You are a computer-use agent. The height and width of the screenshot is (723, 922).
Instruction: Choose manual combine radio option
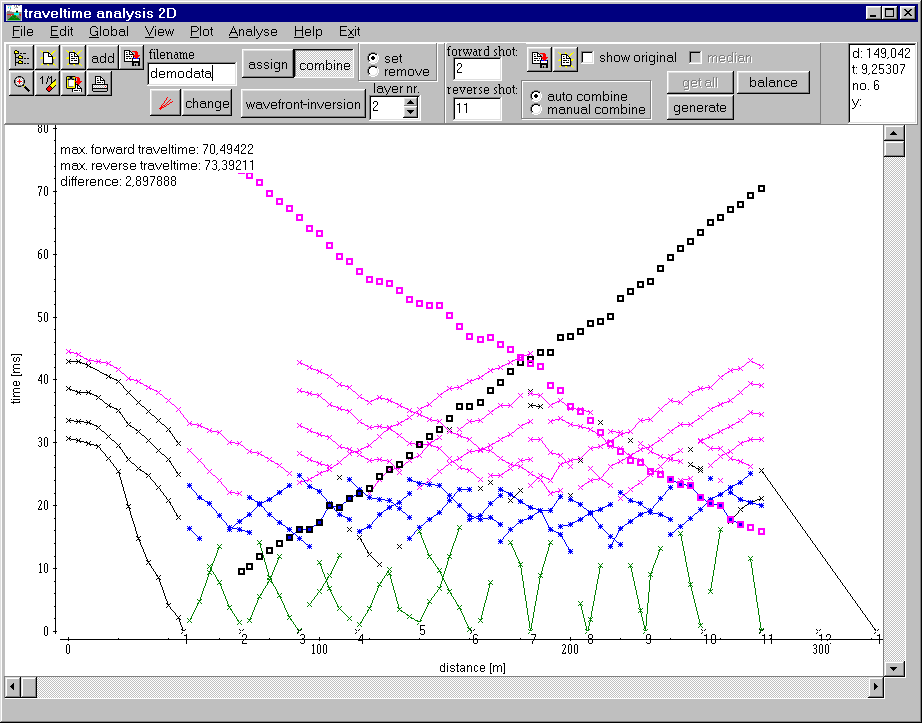pyautogui.click(x=537, y=109)
